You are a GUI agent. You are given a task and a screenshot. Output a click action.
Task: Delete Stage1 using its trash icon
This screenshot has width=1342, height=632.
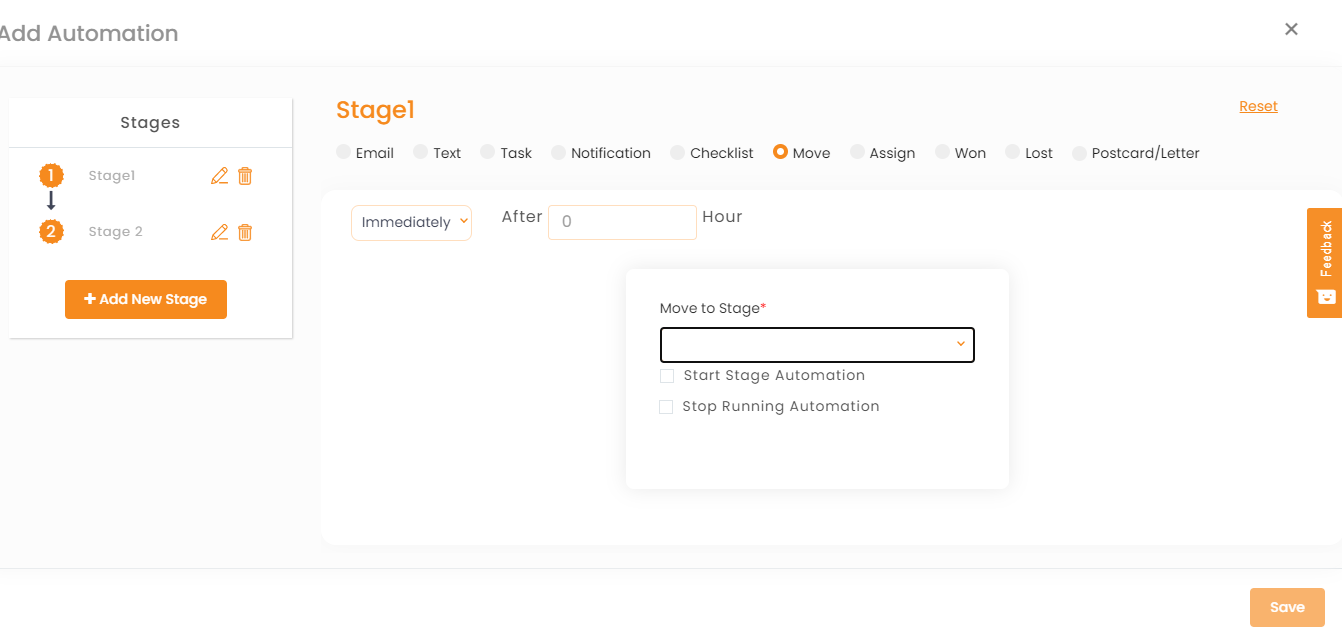click(245, 176)
